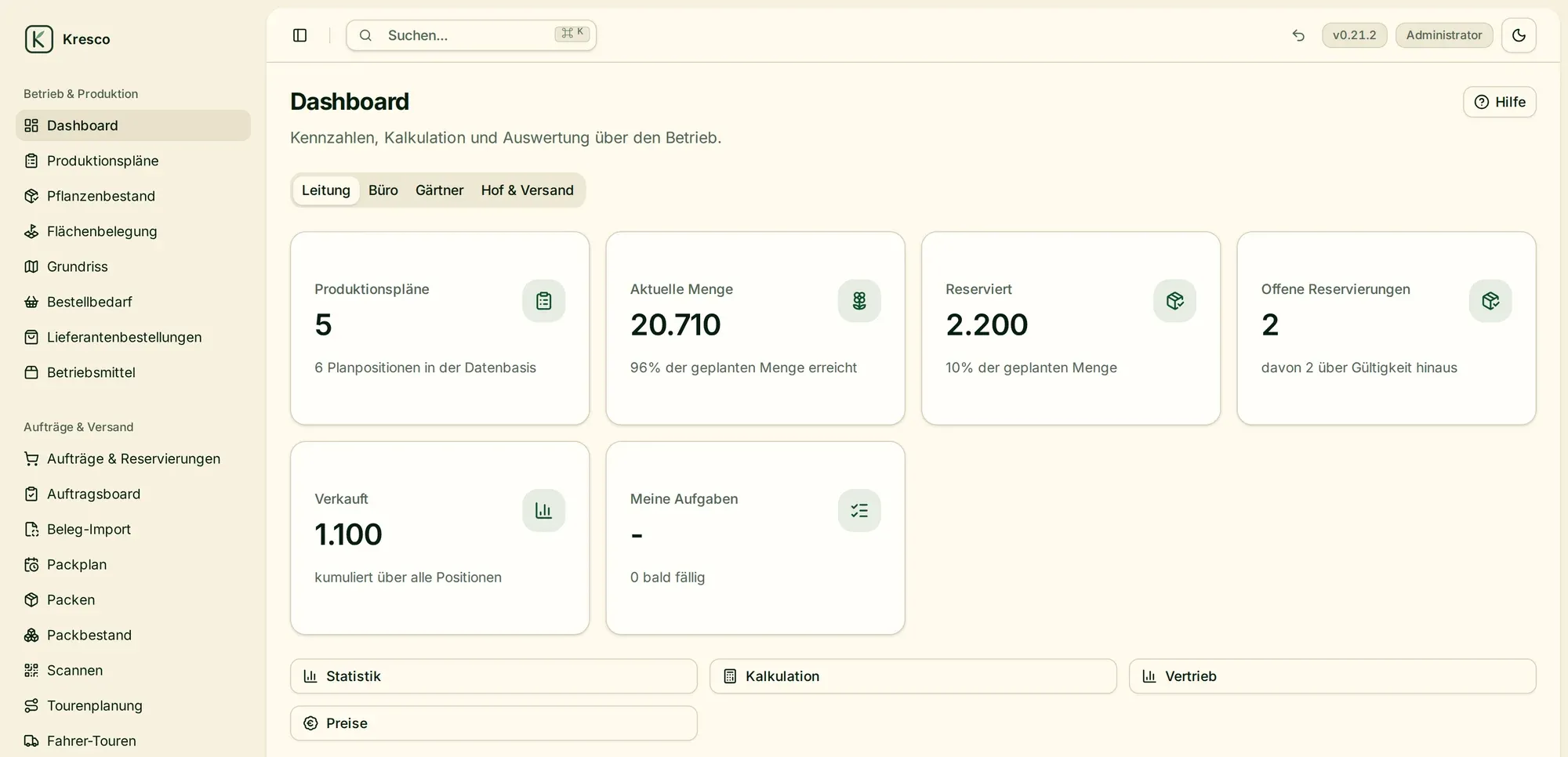The width and height of the screenshot is (1568, 757).
Task: Click the shopping cart icon for Aufträge
Action: point(31,458)
